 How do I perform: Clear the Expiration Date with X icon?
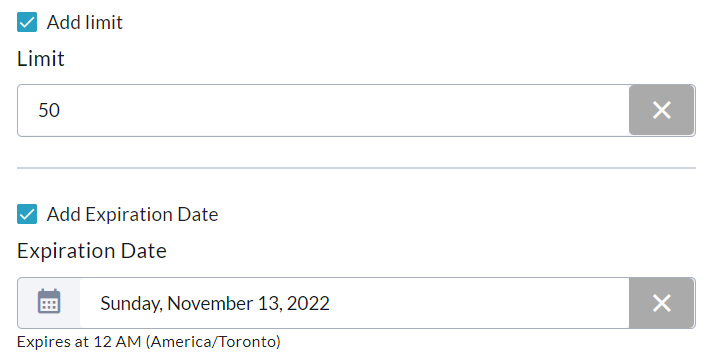[x=662, y=303]
